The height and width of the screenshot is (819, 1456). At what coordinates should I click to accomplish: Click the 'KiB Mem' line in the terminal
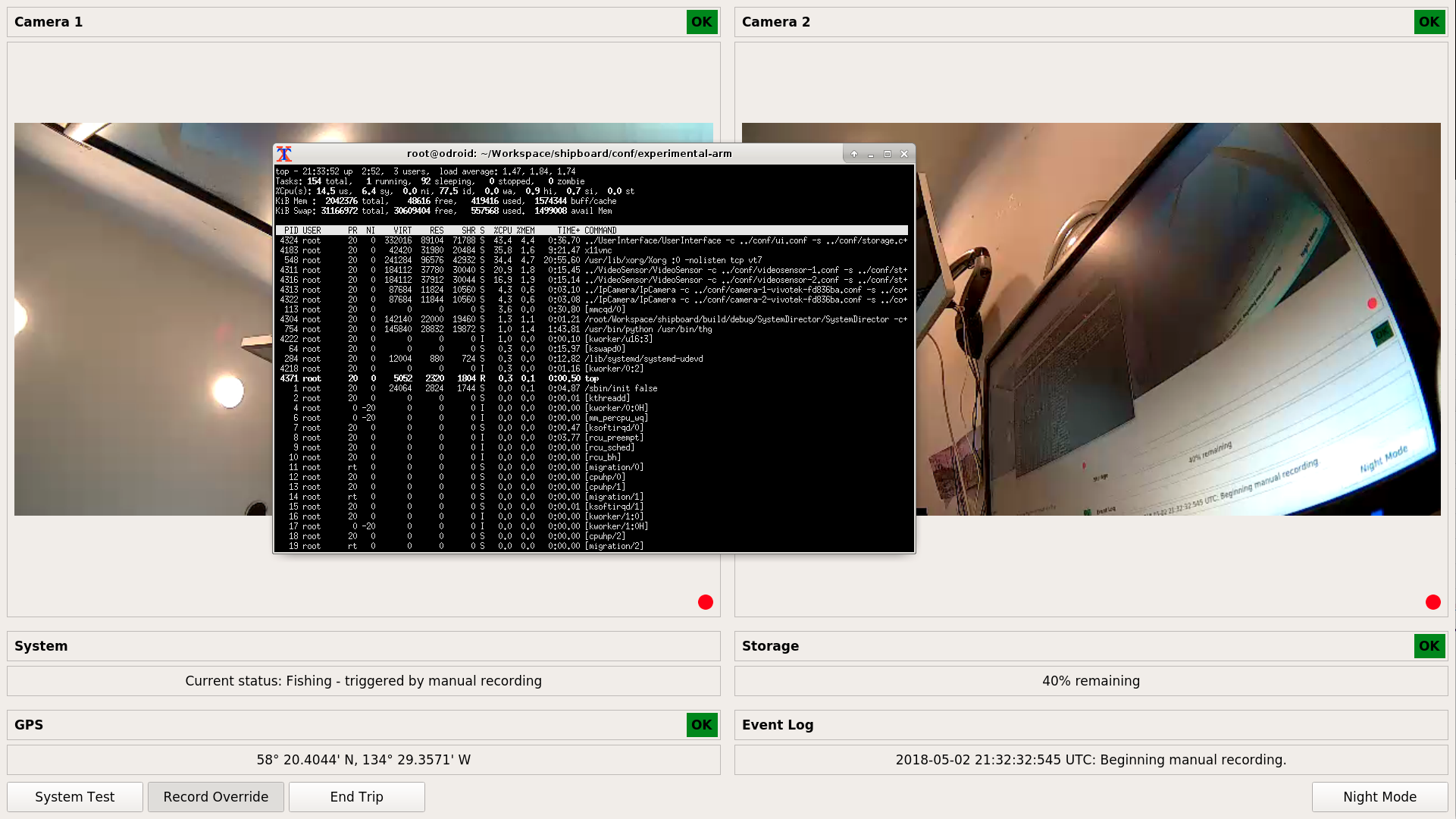pos(446,201)
